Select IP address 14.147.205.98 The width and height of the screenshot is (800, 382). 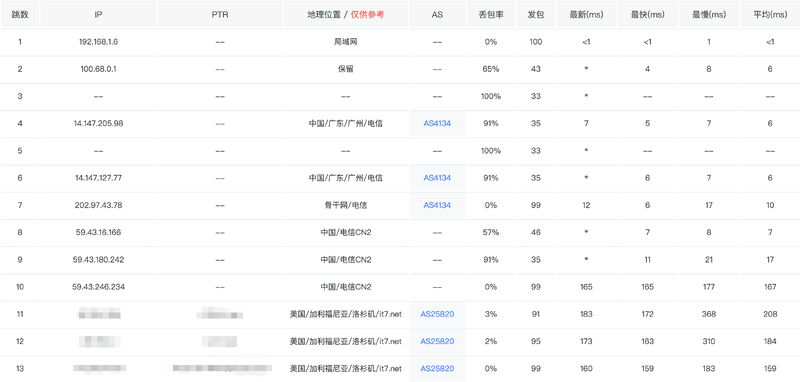coord(98,123)
